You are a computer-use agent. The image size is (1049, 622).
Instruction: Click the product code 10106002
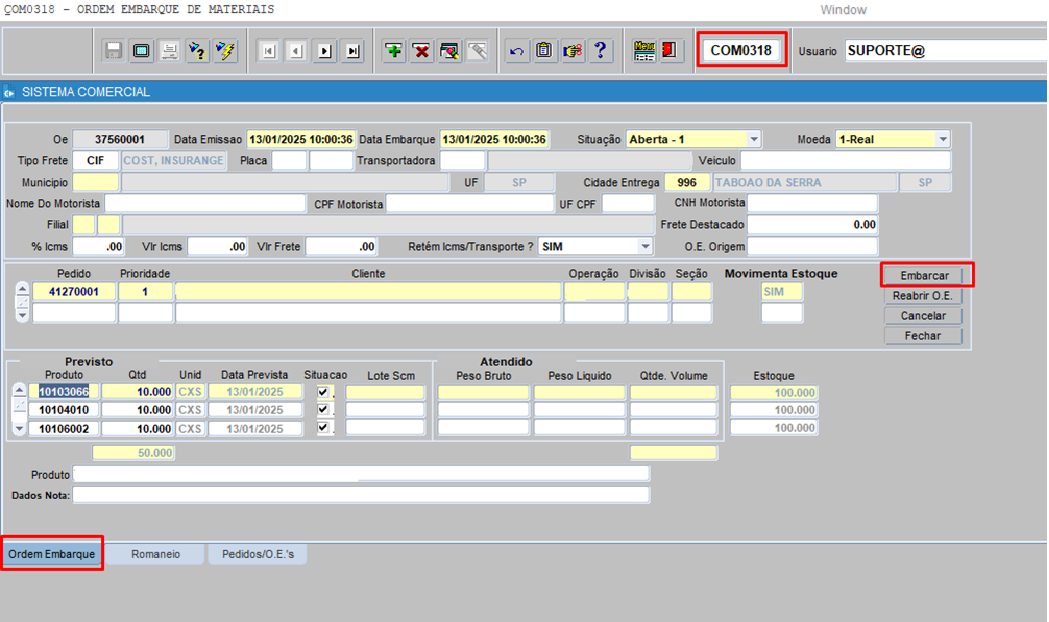pos(64,428)
